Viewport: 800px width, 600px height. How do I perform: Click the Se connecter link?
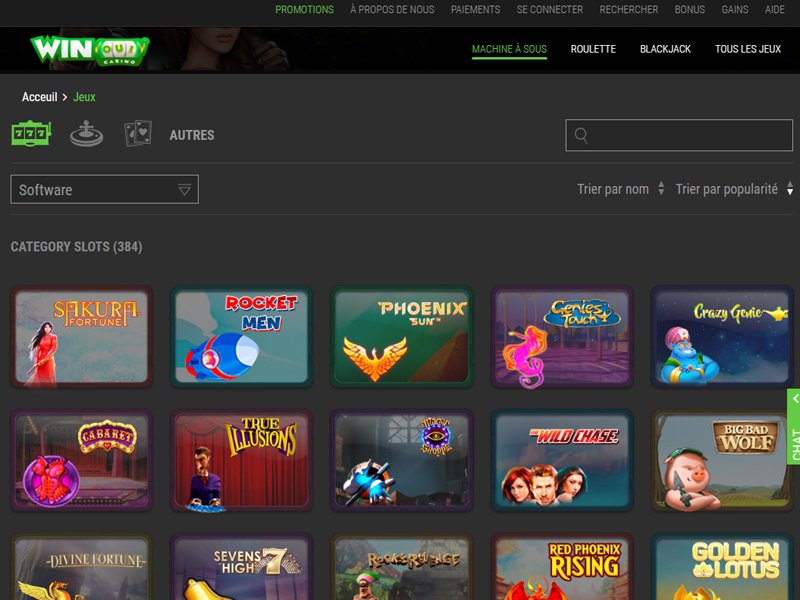tap(549, 9)
